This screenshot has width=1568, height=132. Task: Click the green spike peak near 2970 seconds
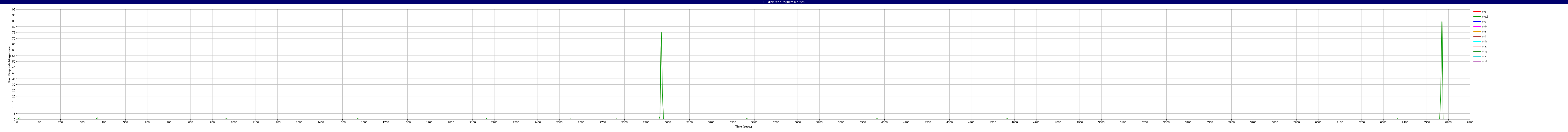click(x=661, y=32)
